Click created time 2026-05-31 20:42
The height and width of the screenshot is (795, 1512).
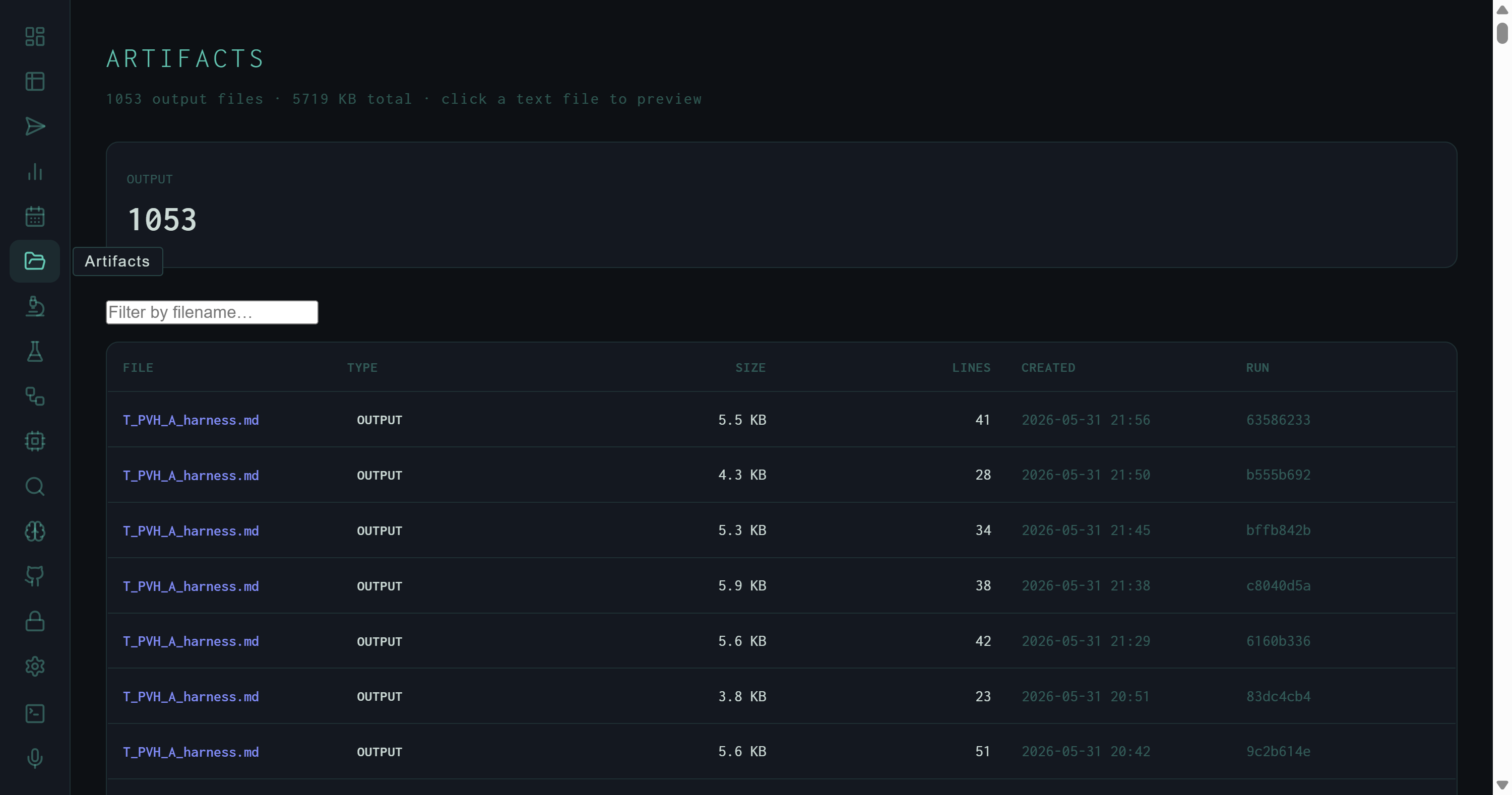(x=1086, y=752)
